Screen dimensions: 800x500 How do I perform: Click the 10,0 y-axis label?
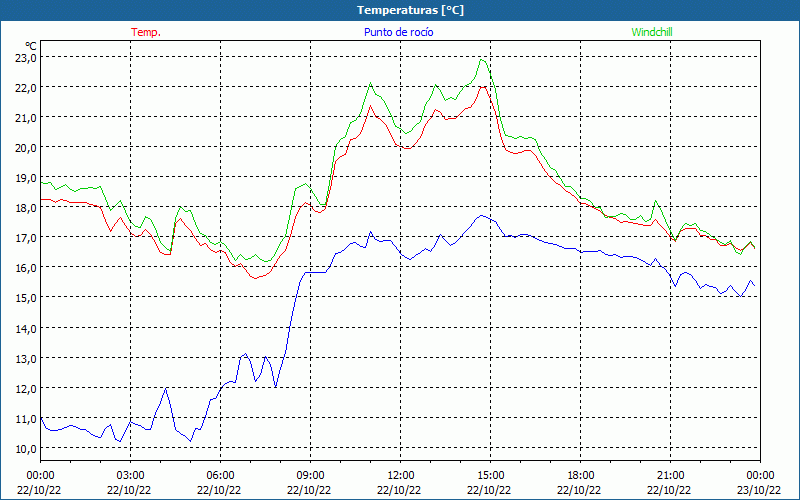[26, 449]
